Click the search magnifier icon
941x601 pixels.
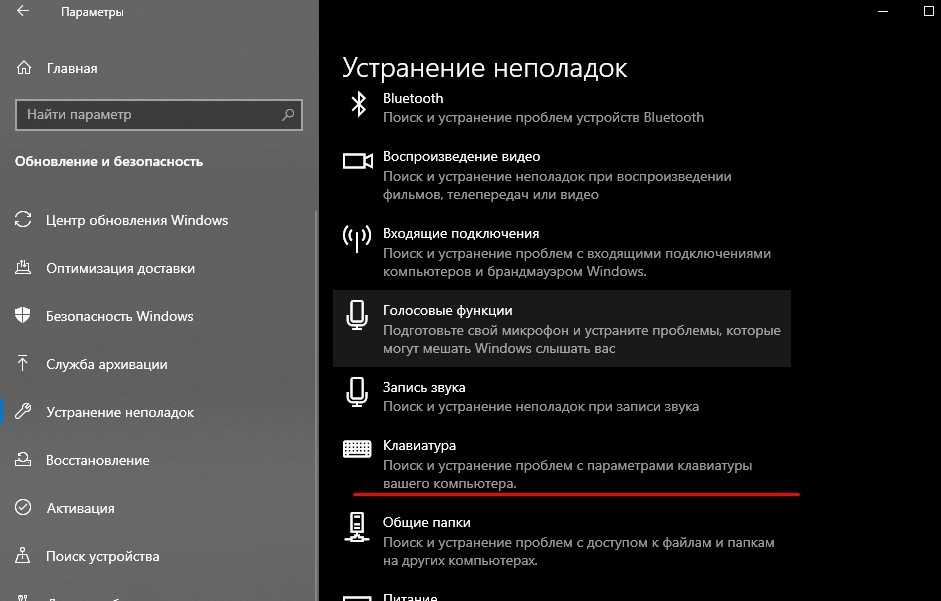288,114
